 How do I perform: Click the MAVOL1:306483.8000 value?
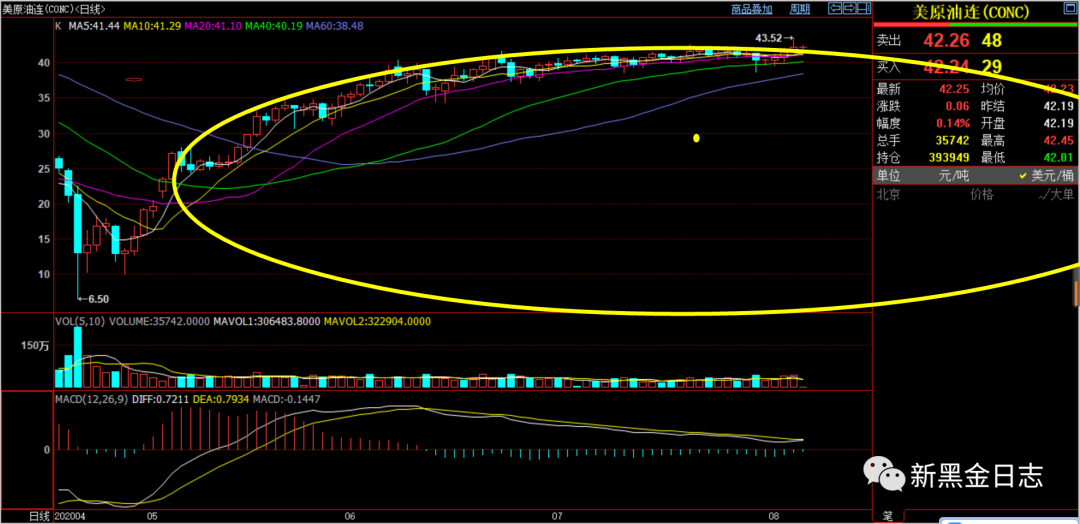pyautogui.click(x=267, y=322)
